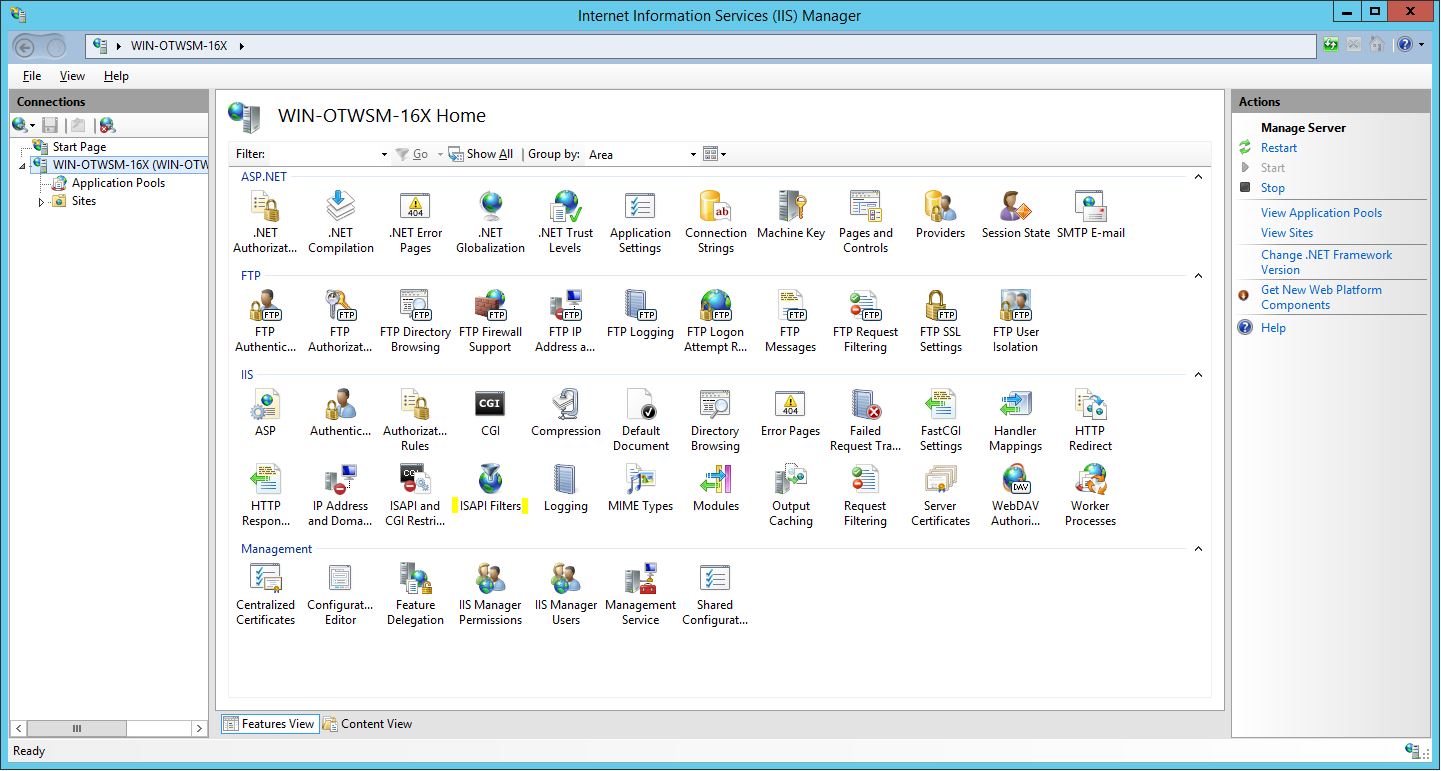
Task: Open Connection Strings feature
Action: click(x=716, y=221)
